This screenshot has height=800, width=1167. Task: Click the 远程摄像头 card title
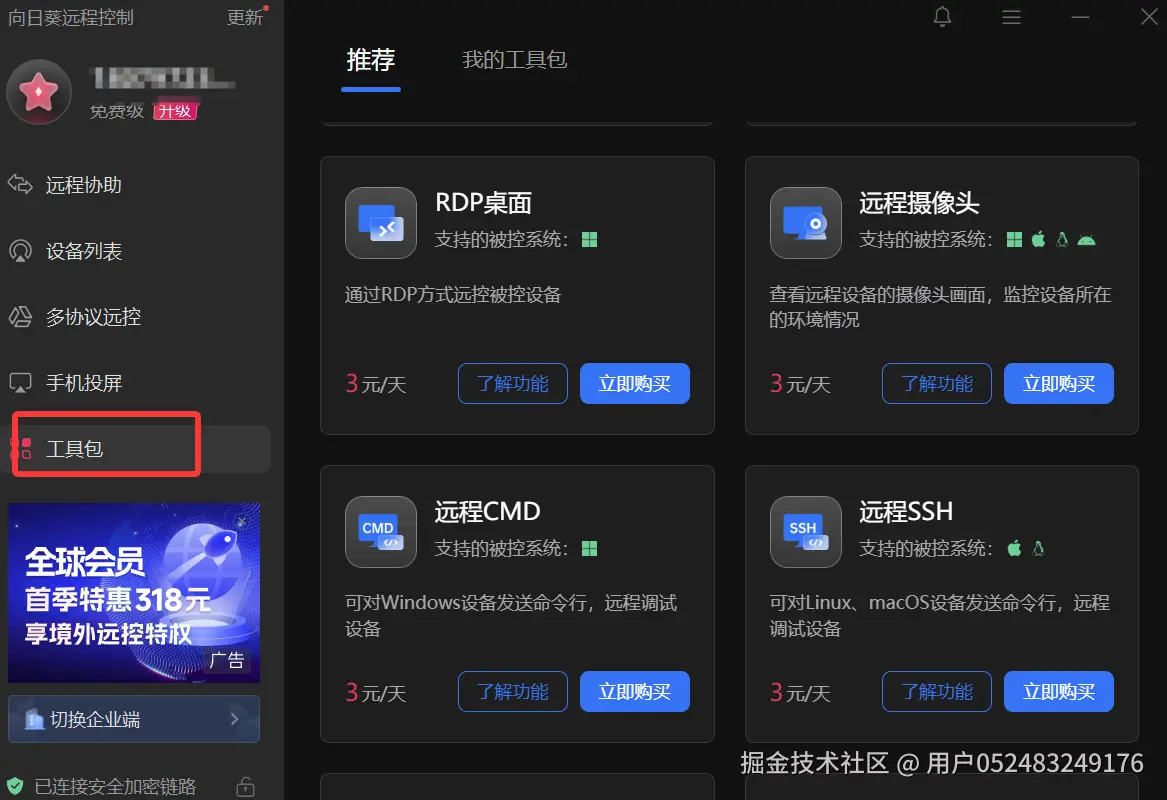[919, 202]
